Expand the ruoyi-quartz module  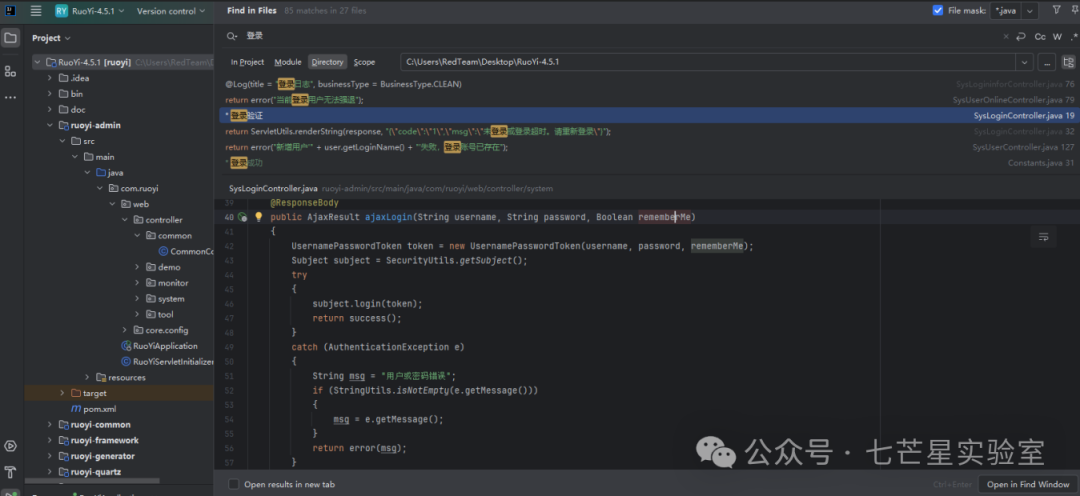50,472
